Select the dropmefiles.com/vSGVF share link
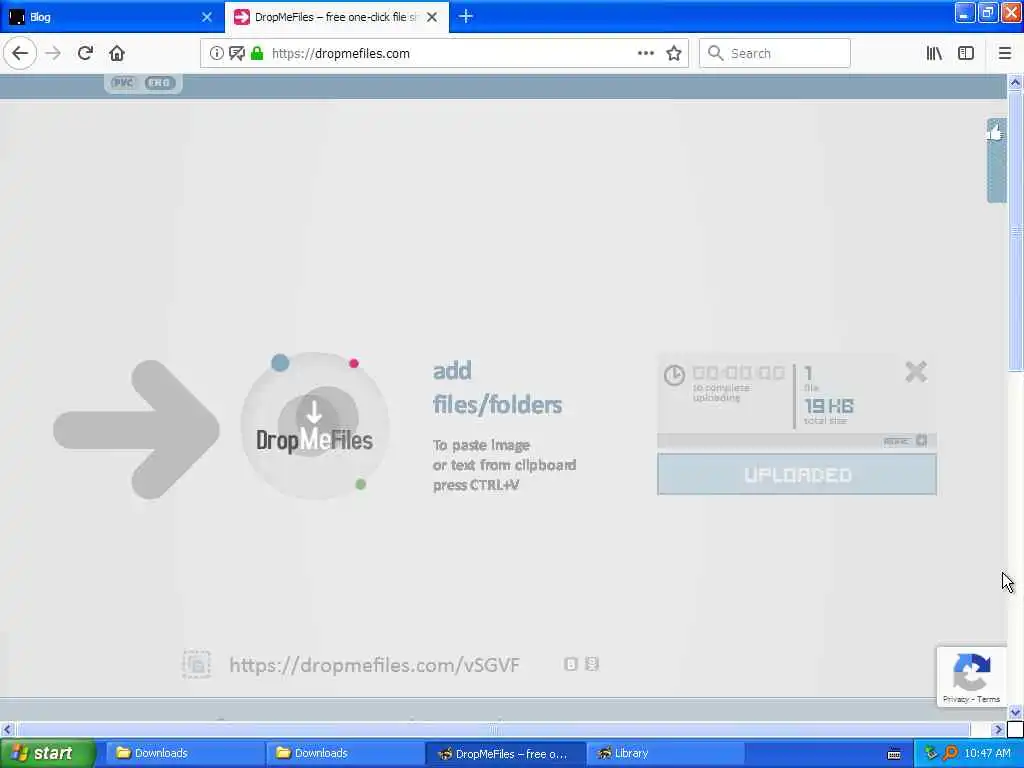Image resolution: width=1024 pixels, height=768 pixels. [x=374, y=665]
